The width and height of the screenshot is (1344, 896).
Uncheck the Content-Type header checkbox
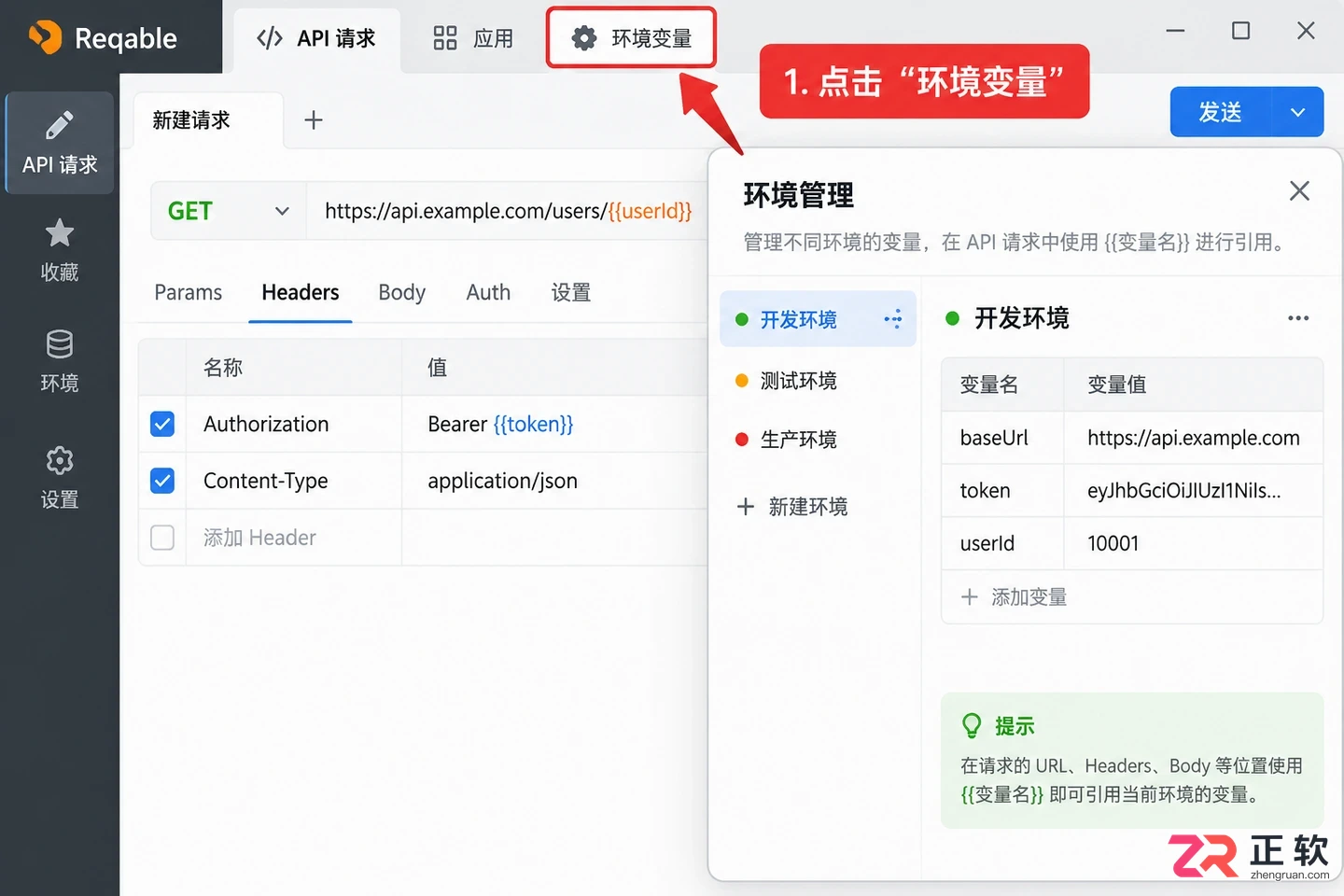coord(162,482)
